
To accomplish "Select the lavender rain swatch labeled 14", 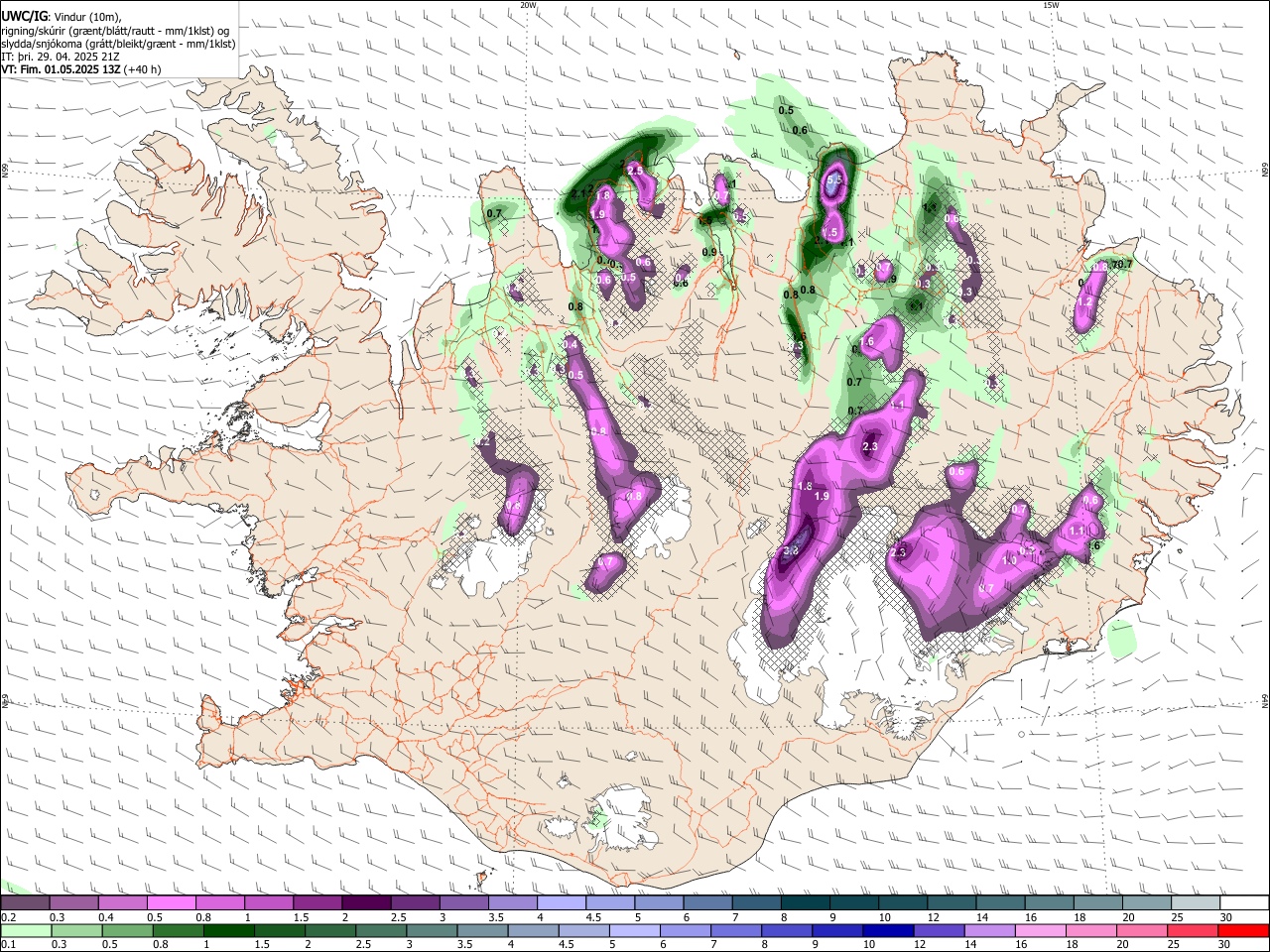I will [989, 931].
